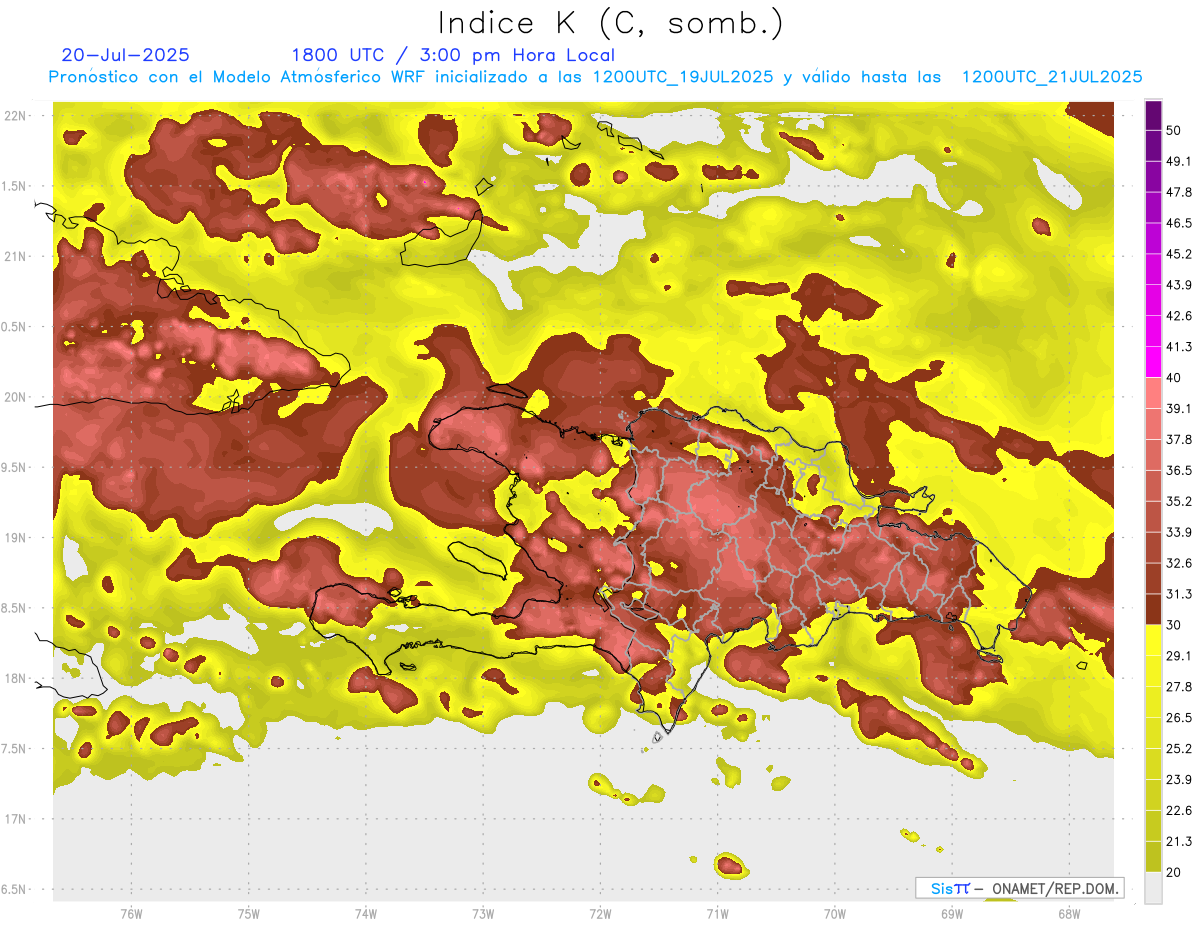
Task: Click the '46.5' colorbar value
Action: 1179,223
